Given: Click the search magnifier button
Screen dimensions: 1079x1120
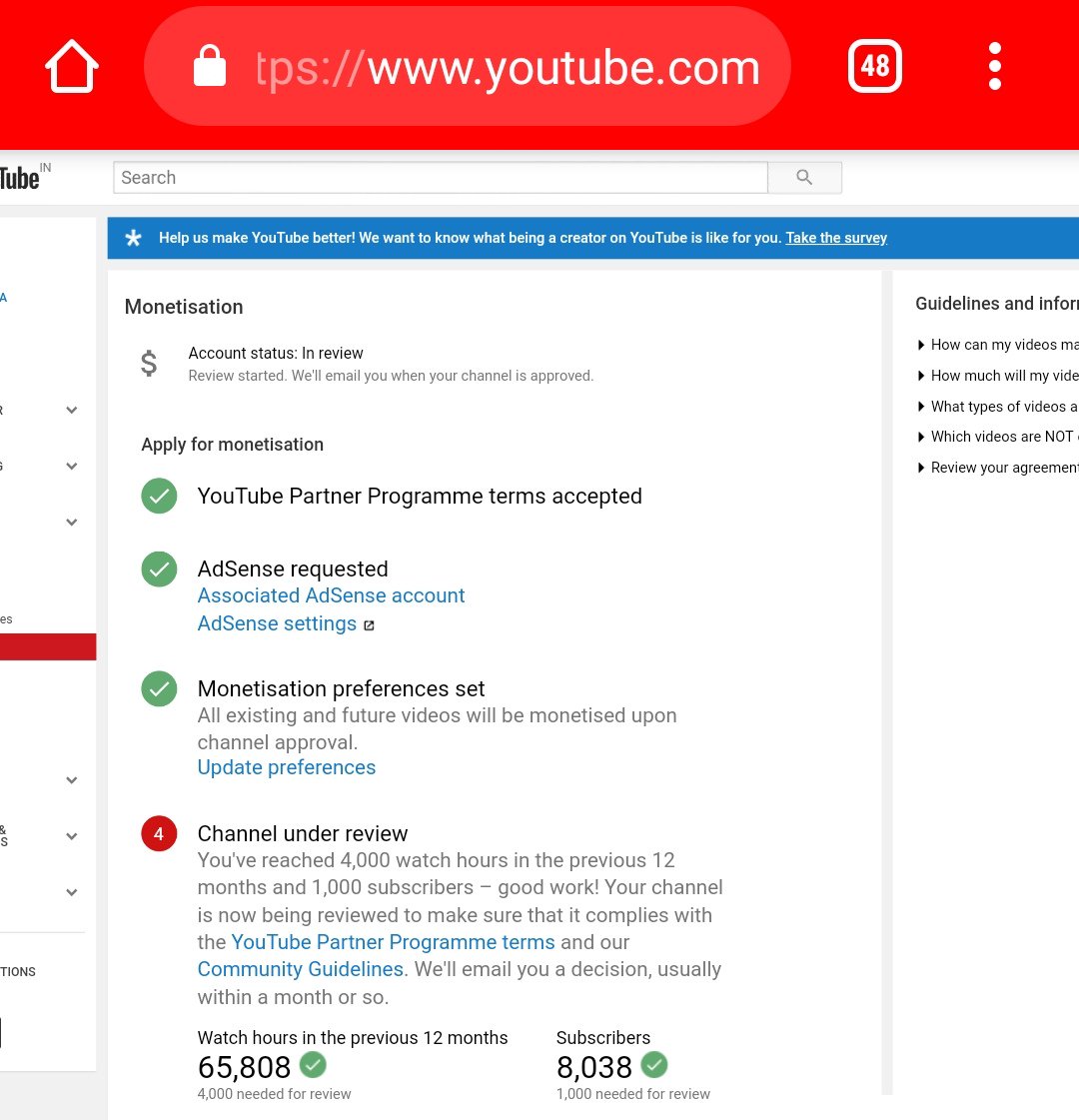Looking at the screenshot, I should 805,177.
